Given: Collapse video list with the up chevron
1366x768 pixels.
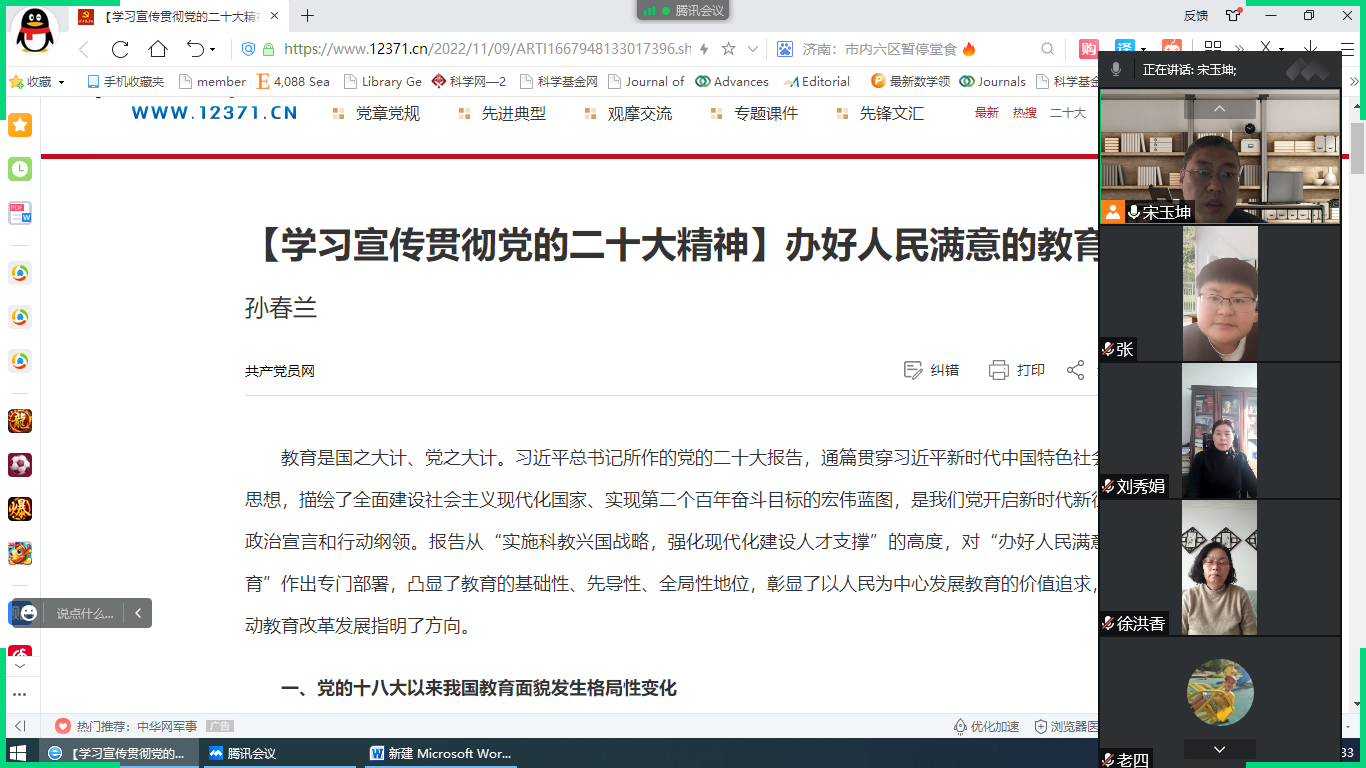Looking at the screenshot, I should tap(1219, 108).
